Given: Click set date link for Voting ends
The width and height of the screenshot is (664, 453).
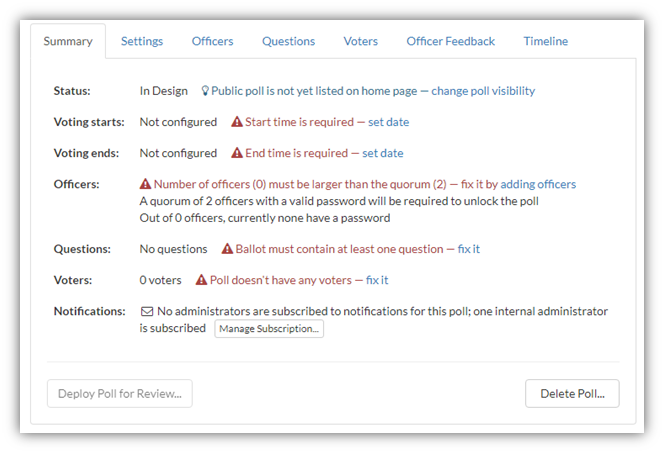Looking at the screenshot, I should click(382, 153).
